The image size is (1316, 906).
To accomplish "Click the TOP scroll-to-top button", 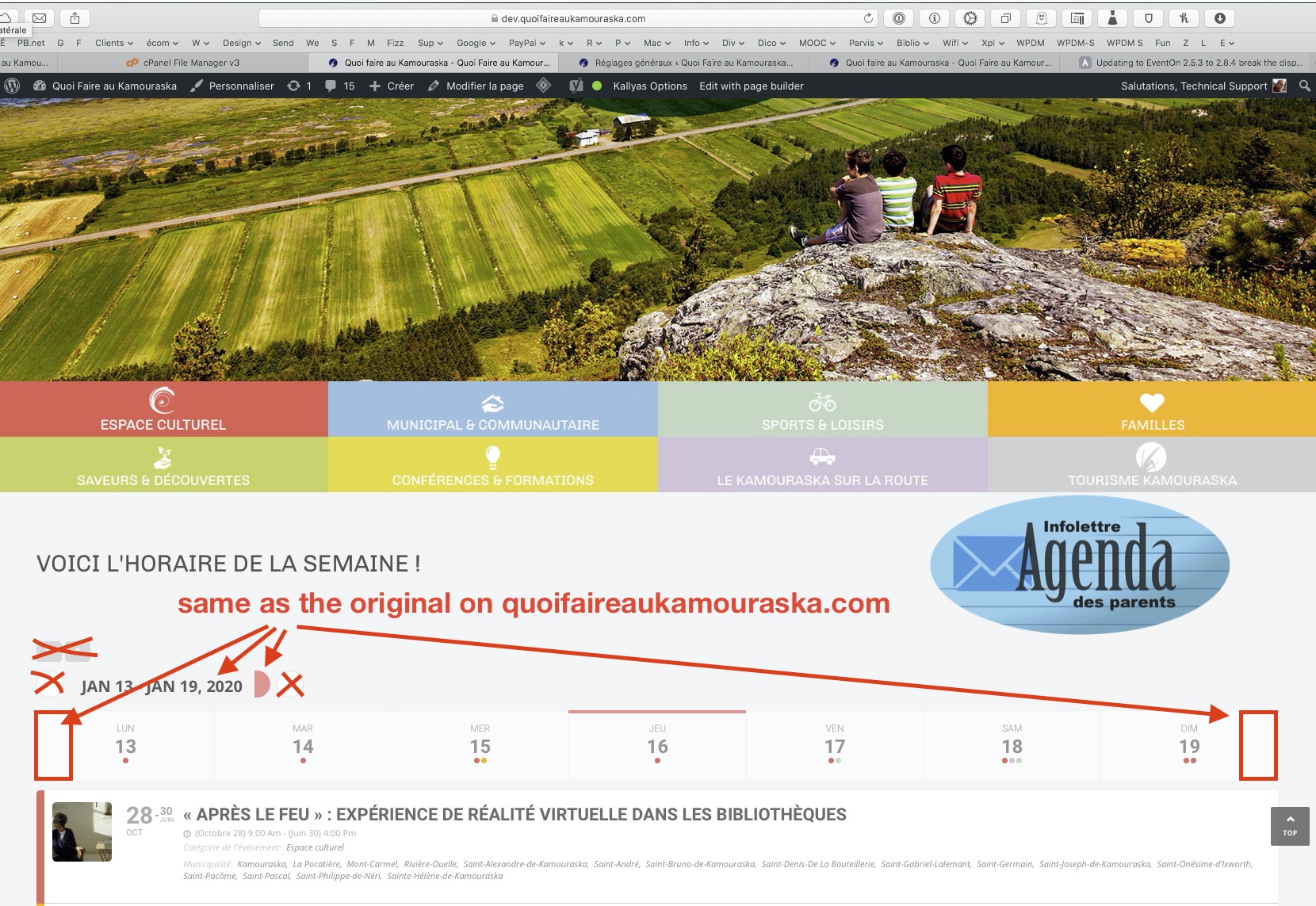I will [1289, 827].
